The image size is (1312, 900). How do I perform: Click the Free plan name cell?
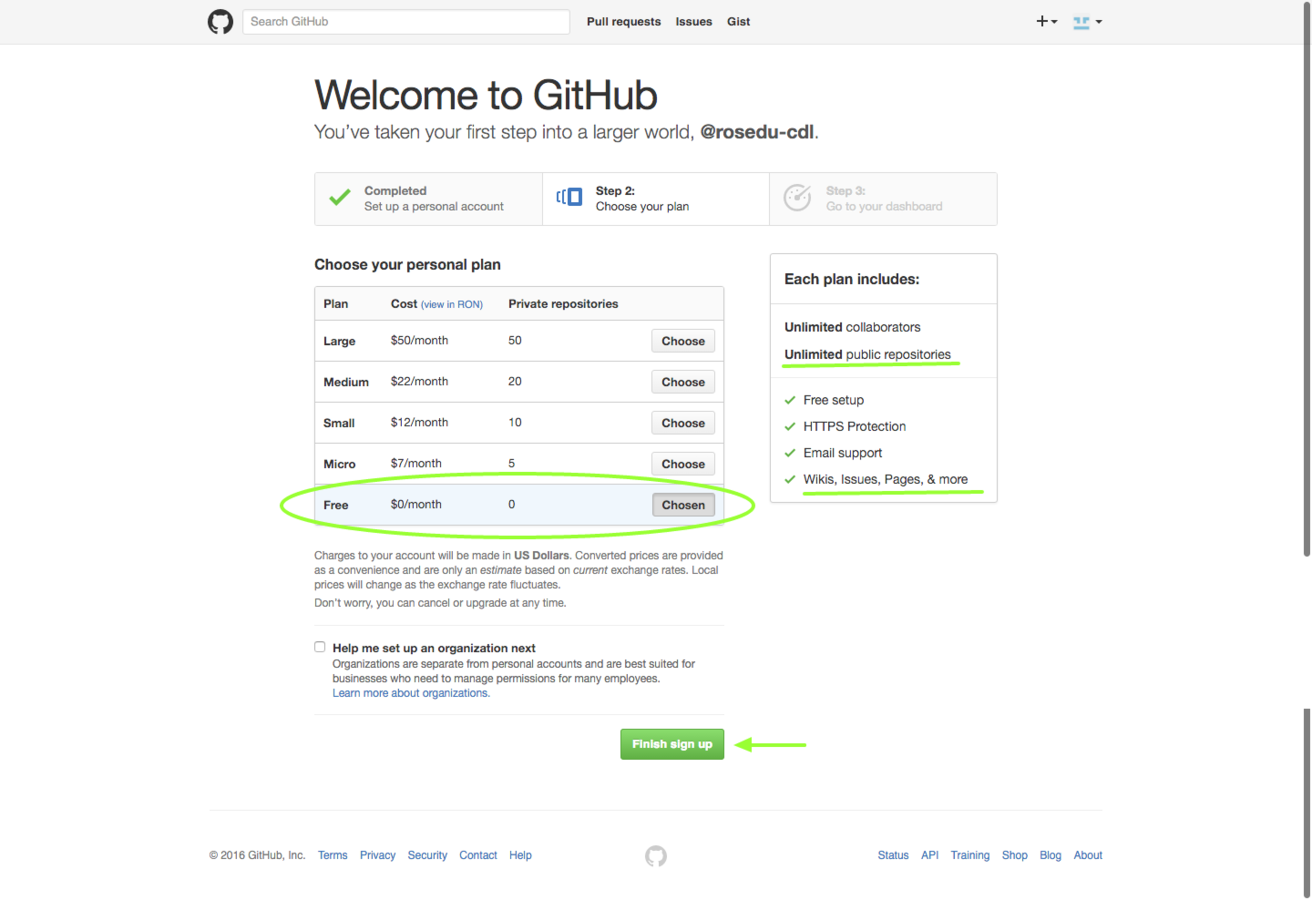tap(336, 505)
